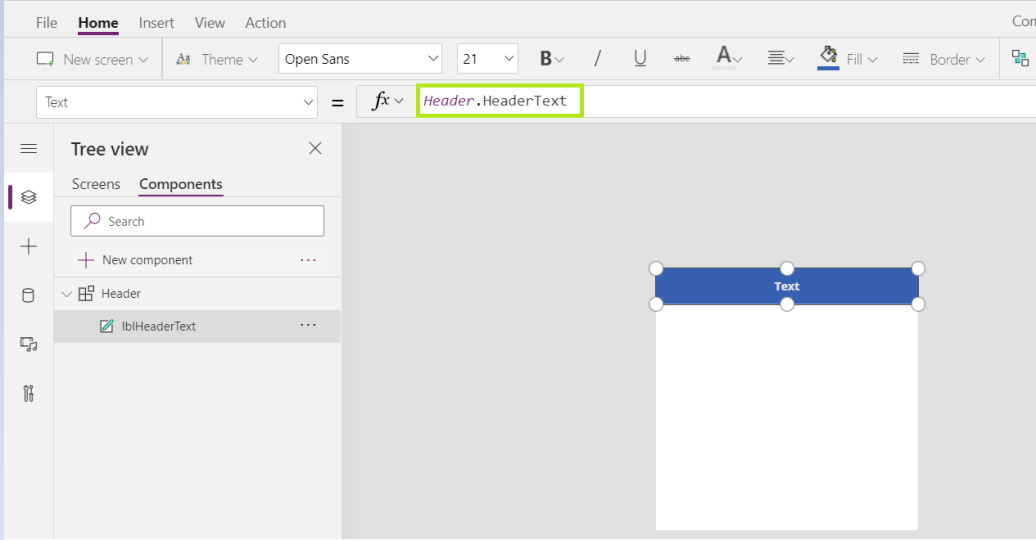Image resolution: width=1036 pixels, height=540 pixels.
Task: Switch to the Home tab
Action: pyautogui.click(x=98, y=22)
